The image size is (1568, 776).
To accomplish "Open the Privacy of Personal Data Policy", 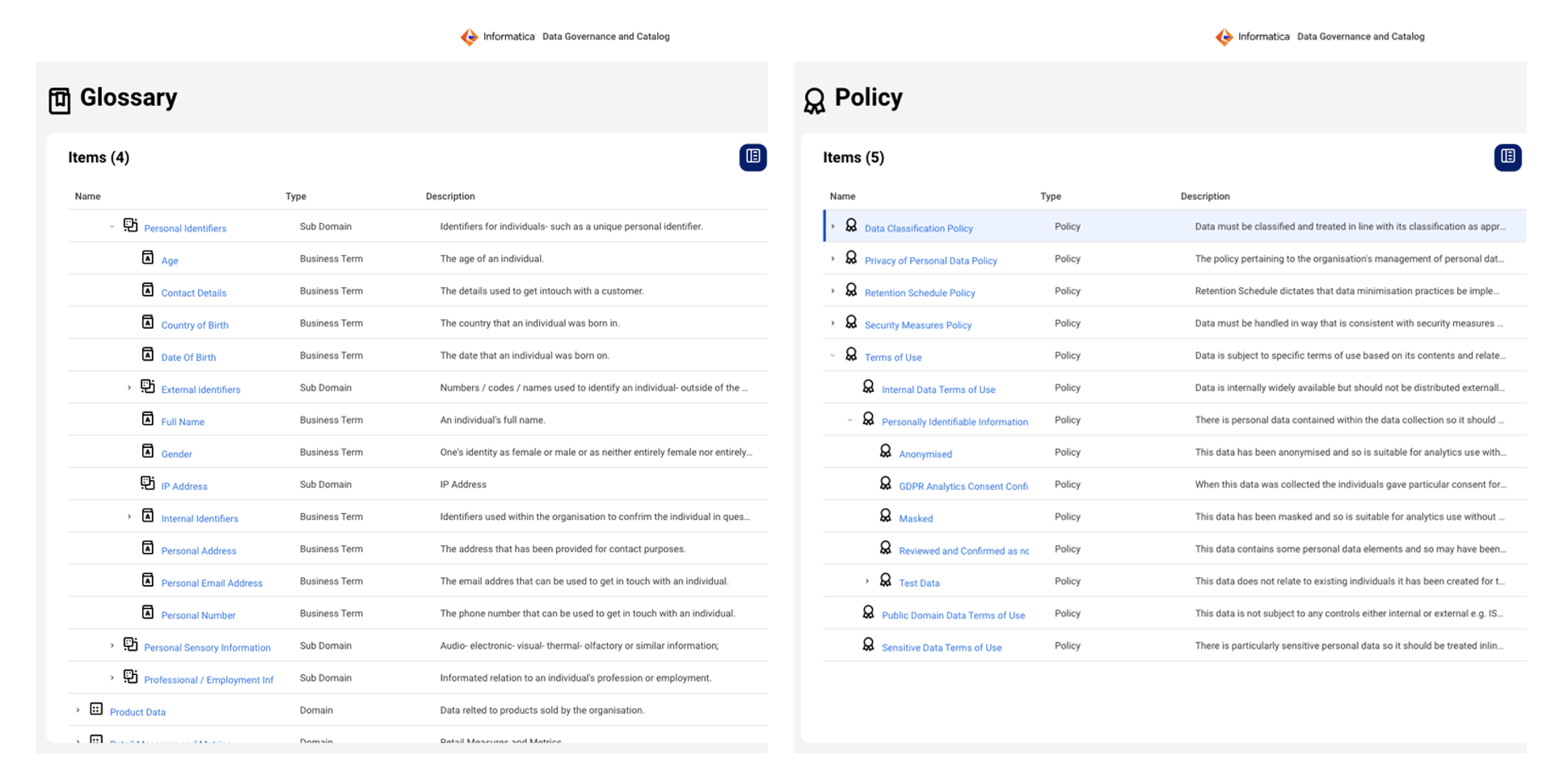I will point(930,260).
